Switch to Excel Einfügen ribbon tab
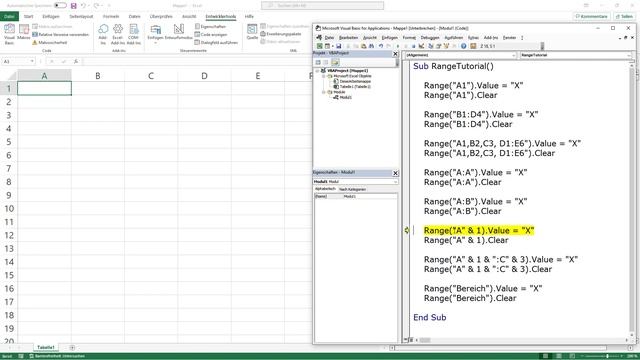The image size is (640, 360). tap(51, 16)
